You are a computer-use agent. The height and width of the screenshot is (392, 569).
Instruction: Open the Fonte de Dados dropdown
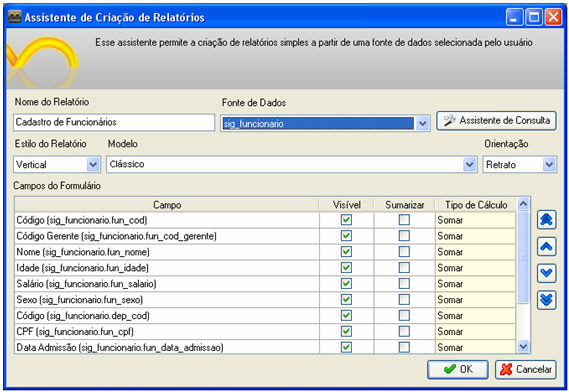422,124
